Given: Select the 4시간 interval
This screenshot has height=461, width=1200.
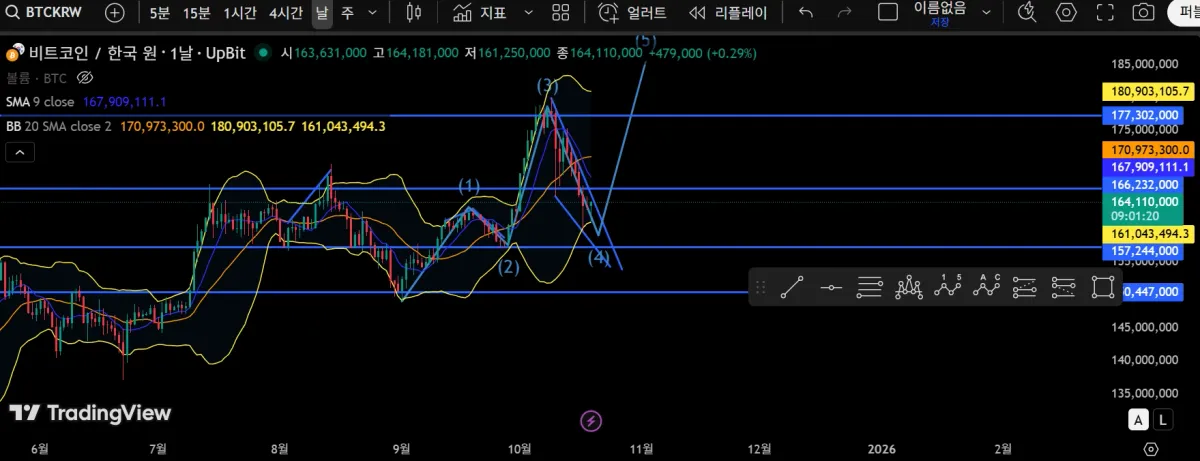Looking at the screenshot, I should point(286,13).
